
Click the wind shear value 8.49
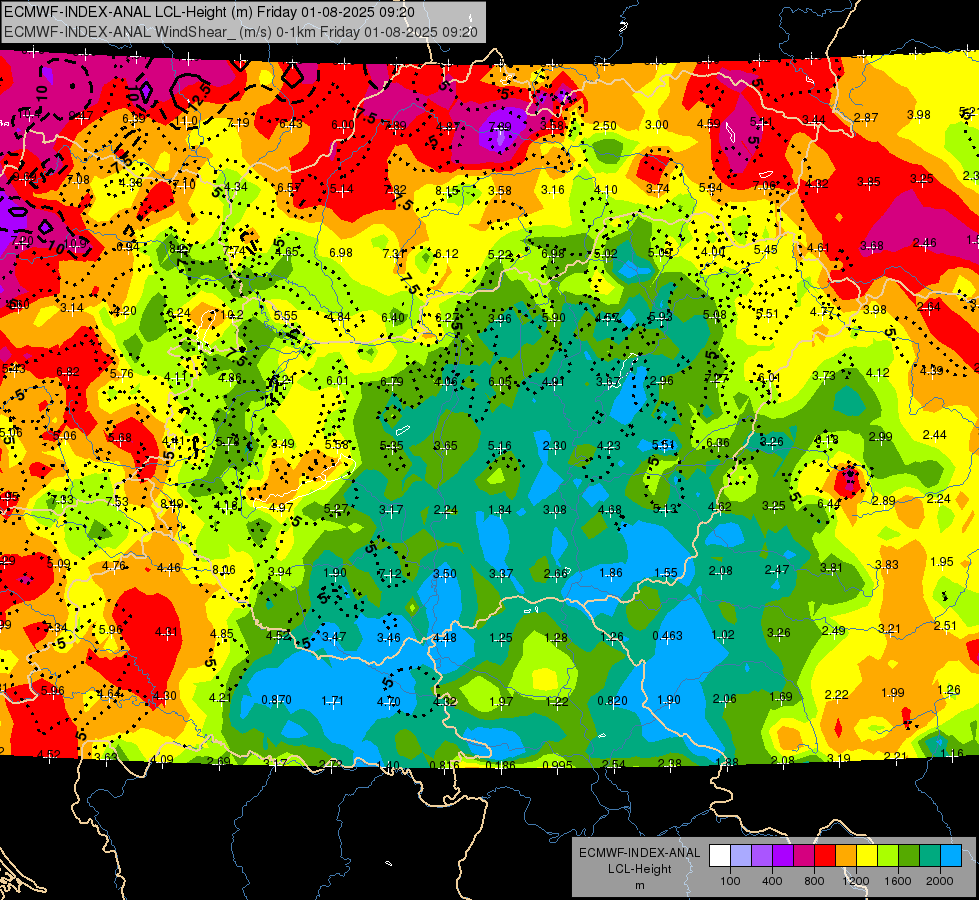coord(172,503)
